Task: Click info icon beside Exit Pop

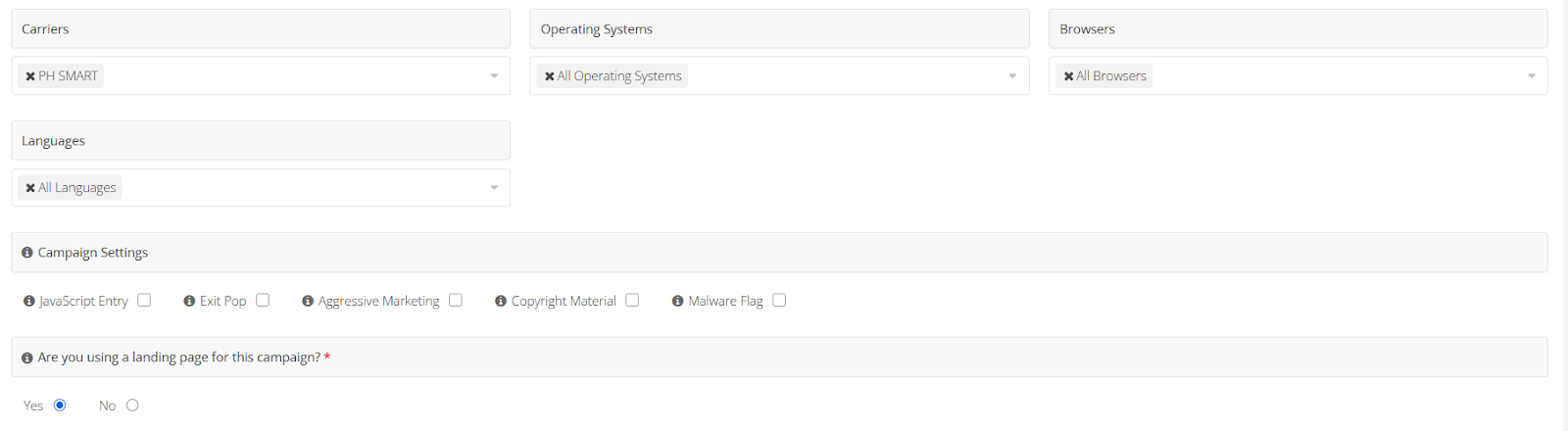Action: pyautogui.click(x=189, y=302)
